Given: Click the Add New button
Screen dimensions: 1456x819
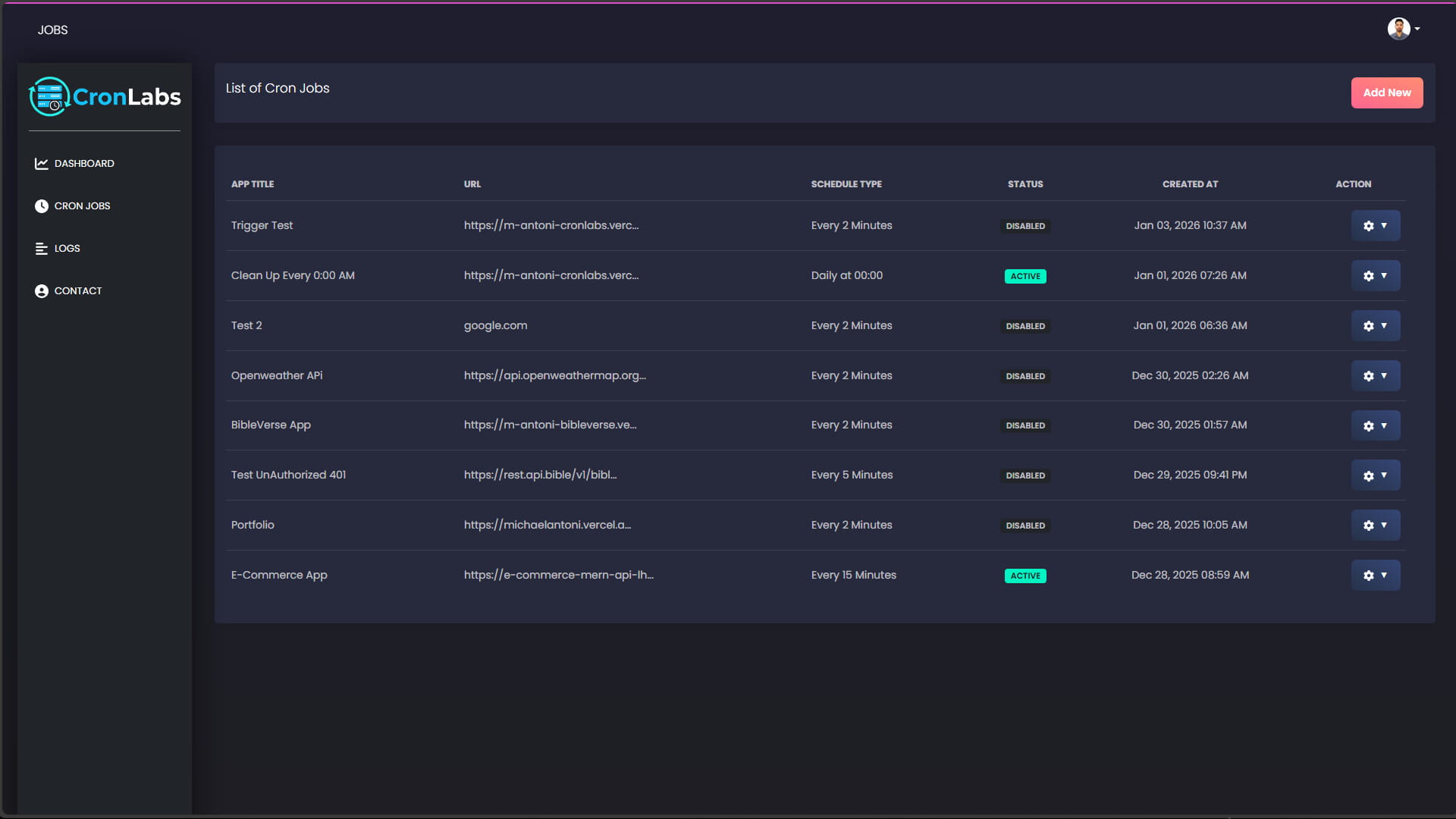Looking at the screenshot, I should (1386, 93).
